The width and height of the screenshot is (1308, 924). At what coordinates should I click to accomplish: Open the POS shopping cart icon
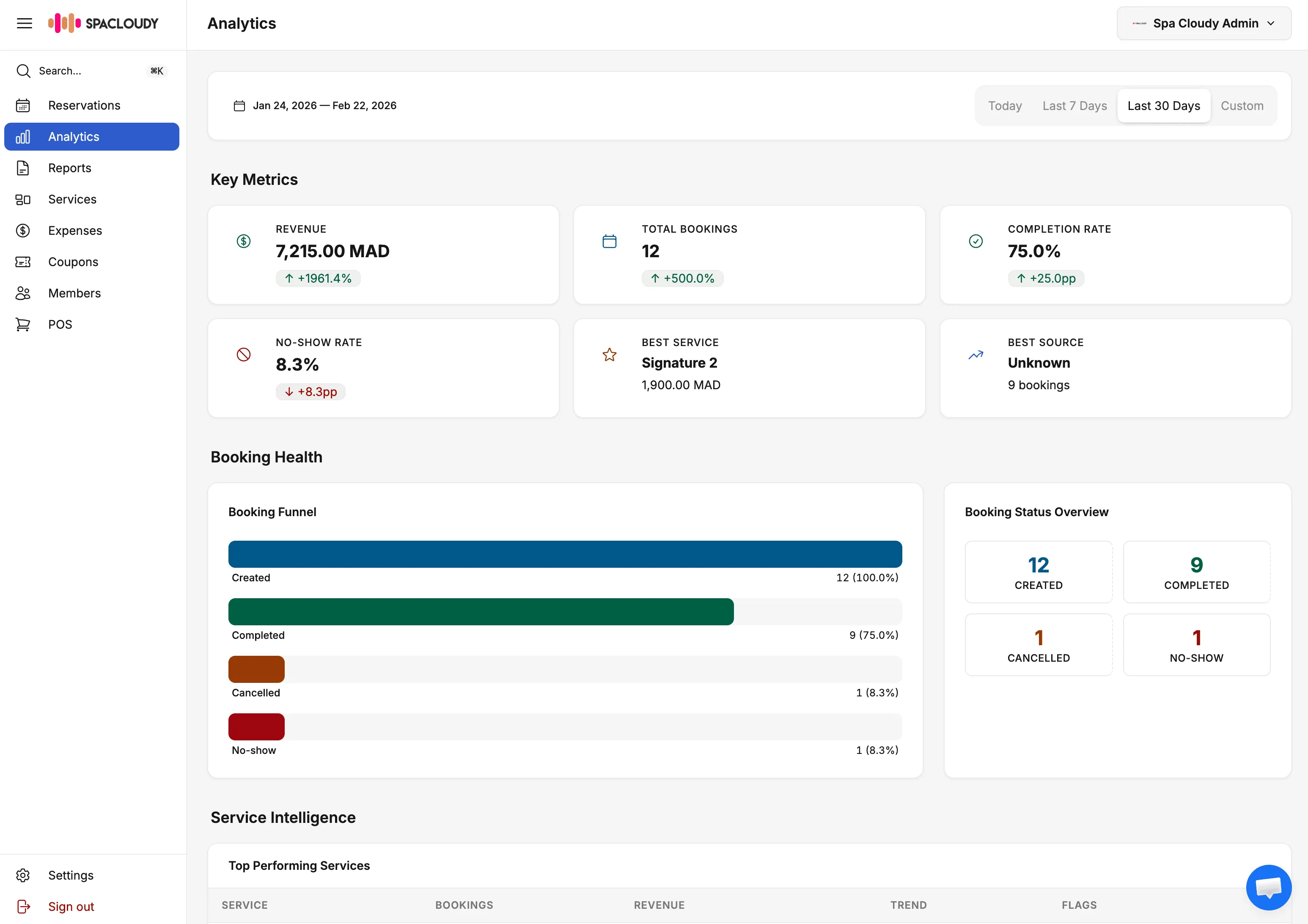[x=23, y=324]
